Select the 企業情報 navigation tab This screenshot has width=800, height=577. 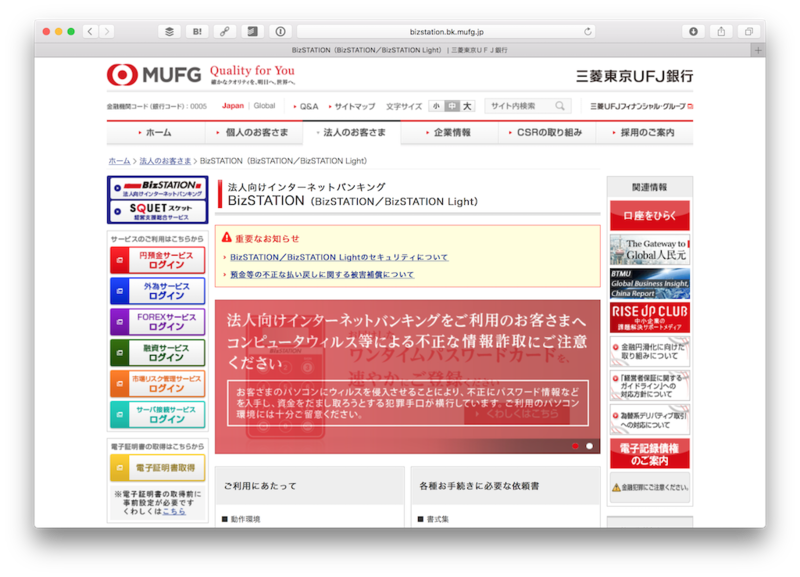[x=449, y=133]
